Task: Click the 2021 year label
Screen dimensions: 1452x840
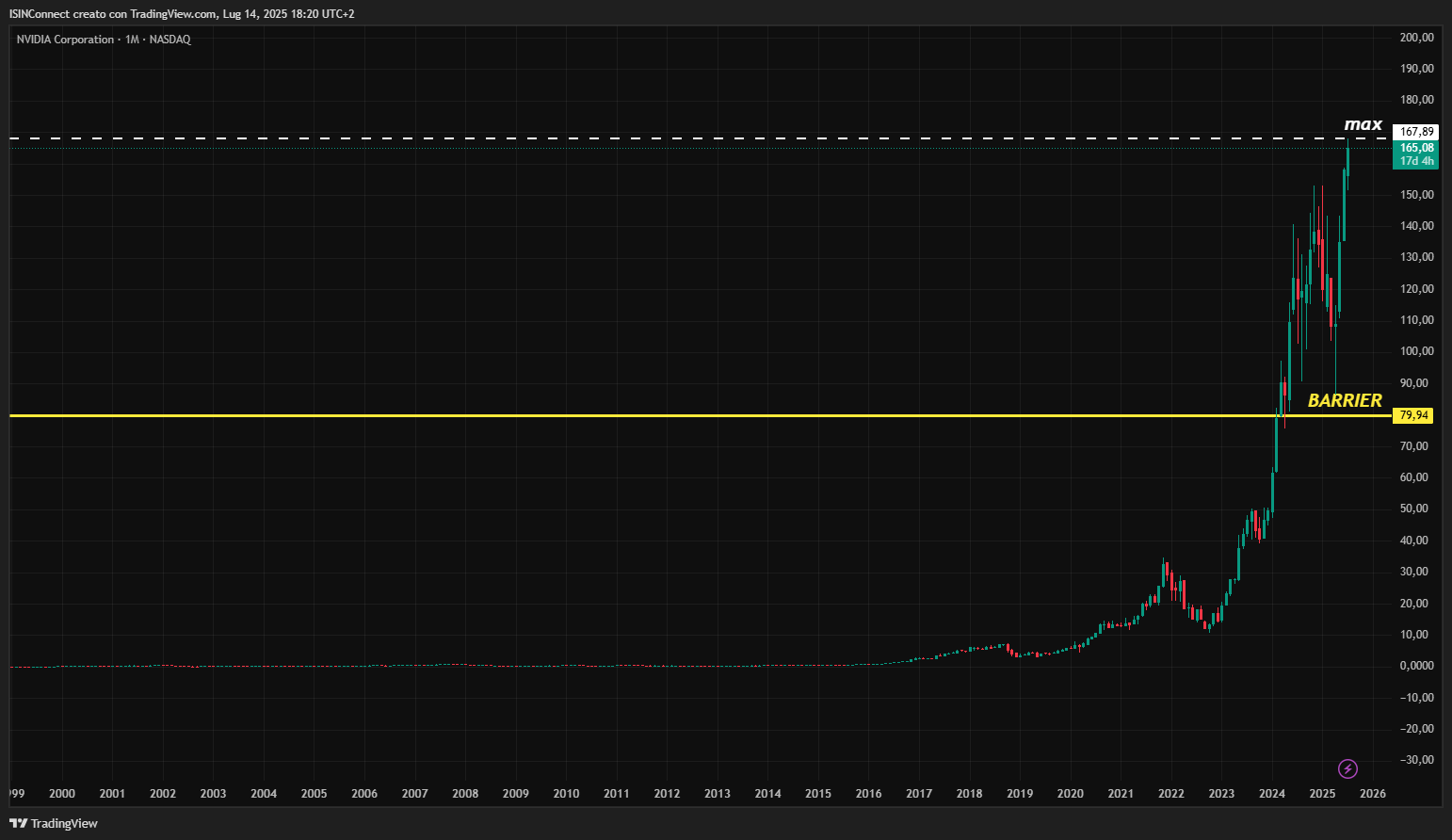Action: [1121, 794]
